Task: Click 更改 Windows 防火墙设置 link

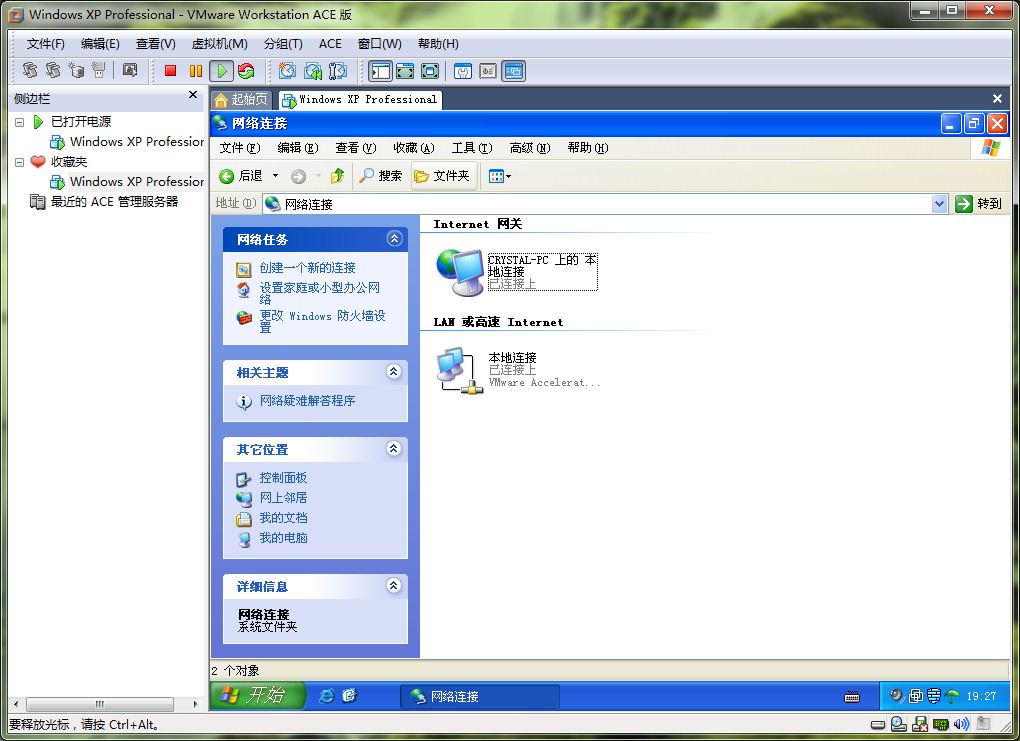Action: [322, 321]
